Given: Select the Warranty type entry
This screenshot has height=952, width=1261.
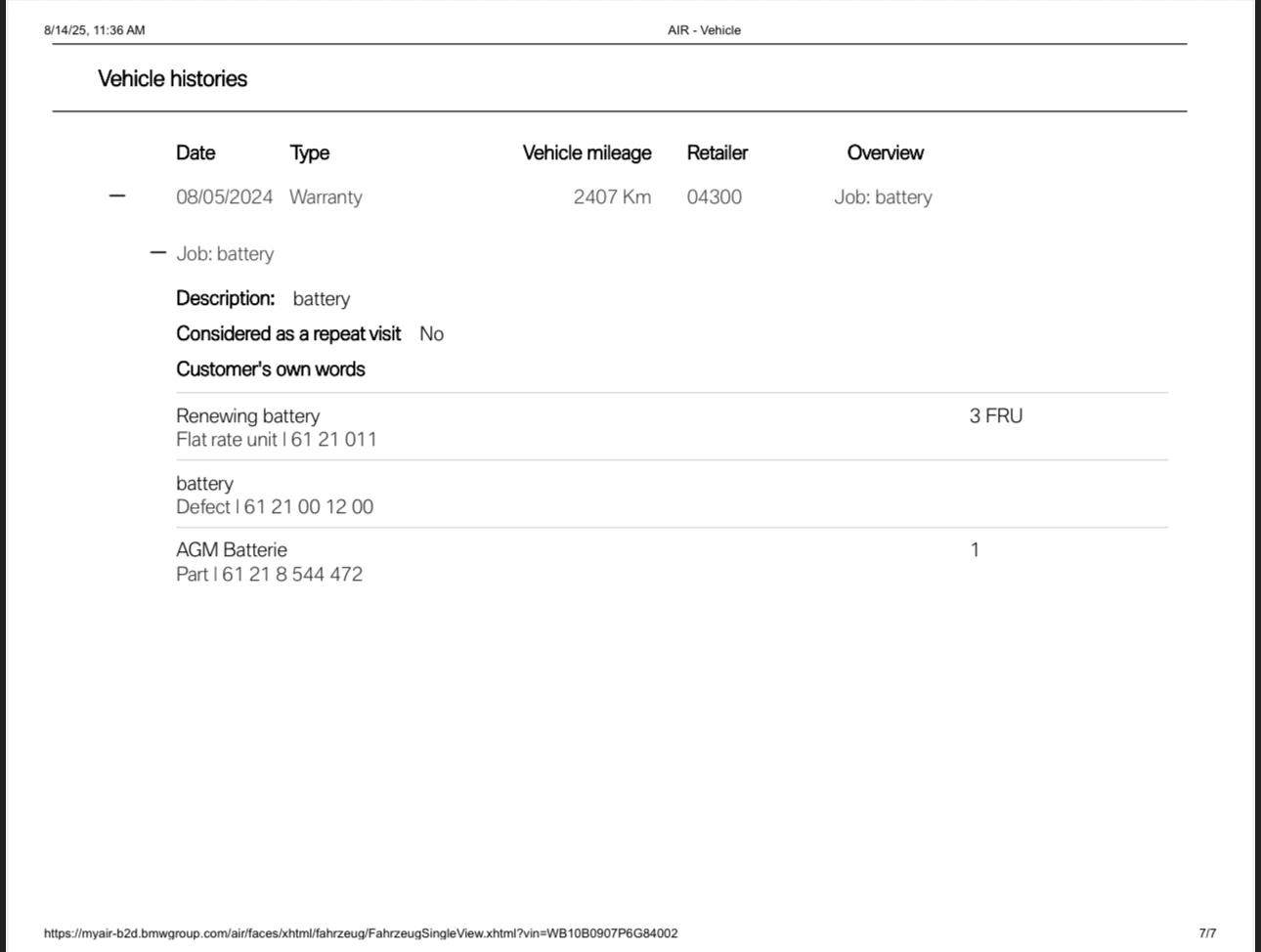Looking at the screenshot, I should tap(326, 196).
